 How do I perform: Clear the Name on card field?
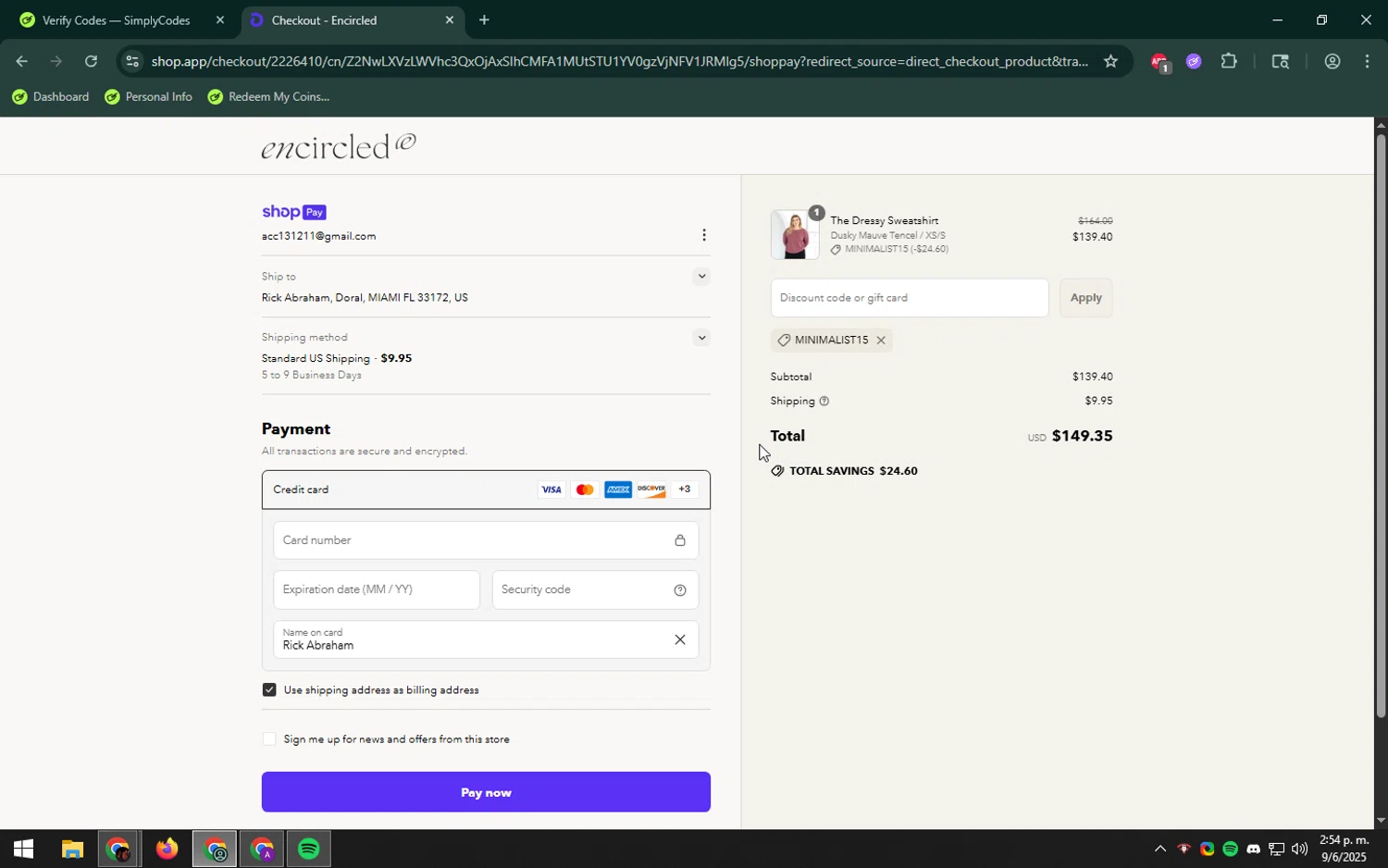680,639
